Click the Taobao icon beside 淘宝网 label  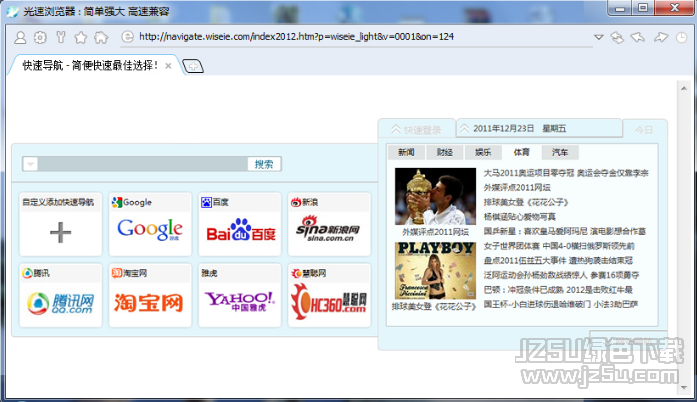pos(117,273)
